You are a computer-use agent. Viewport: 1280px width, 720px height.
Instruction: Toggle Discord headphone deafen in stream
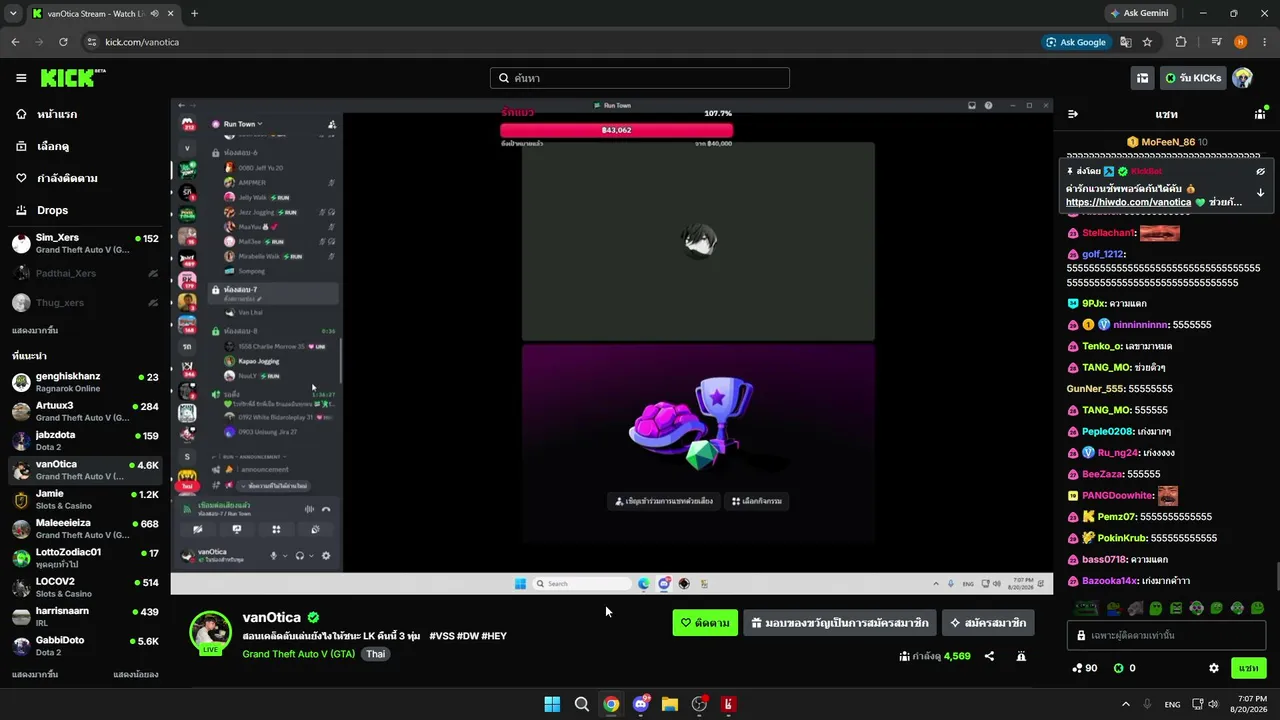(299, 556)
